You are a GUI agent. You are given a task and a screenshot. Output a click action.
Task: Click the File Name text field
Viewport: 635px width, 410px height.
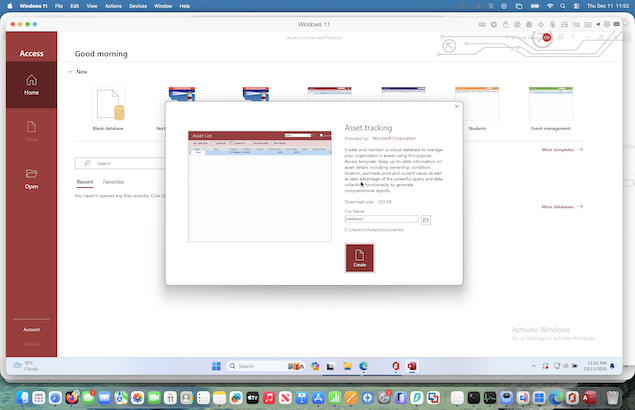coord(381,219)
